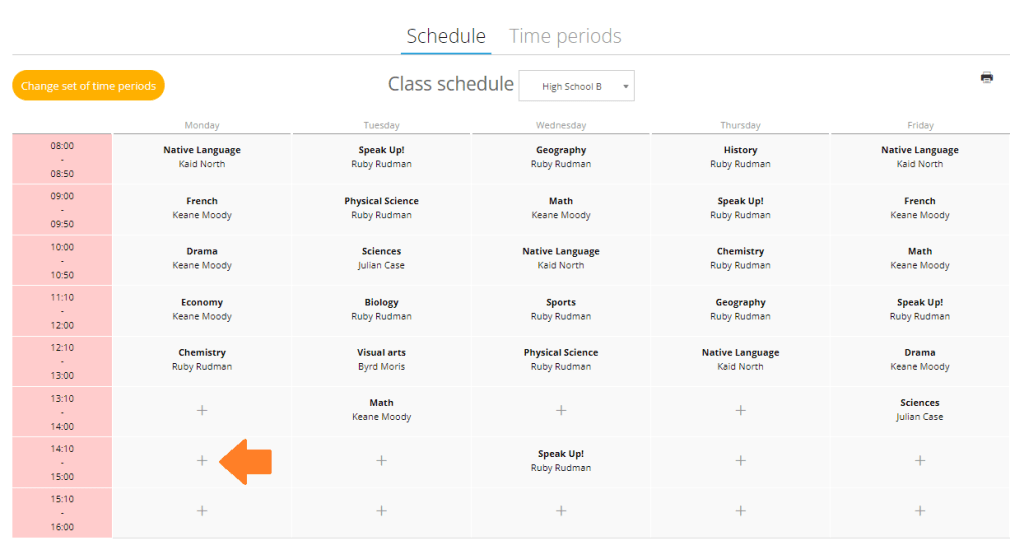Open Thursday Chemistry lesson by Ruby Rudman

[x=741, y=258]
